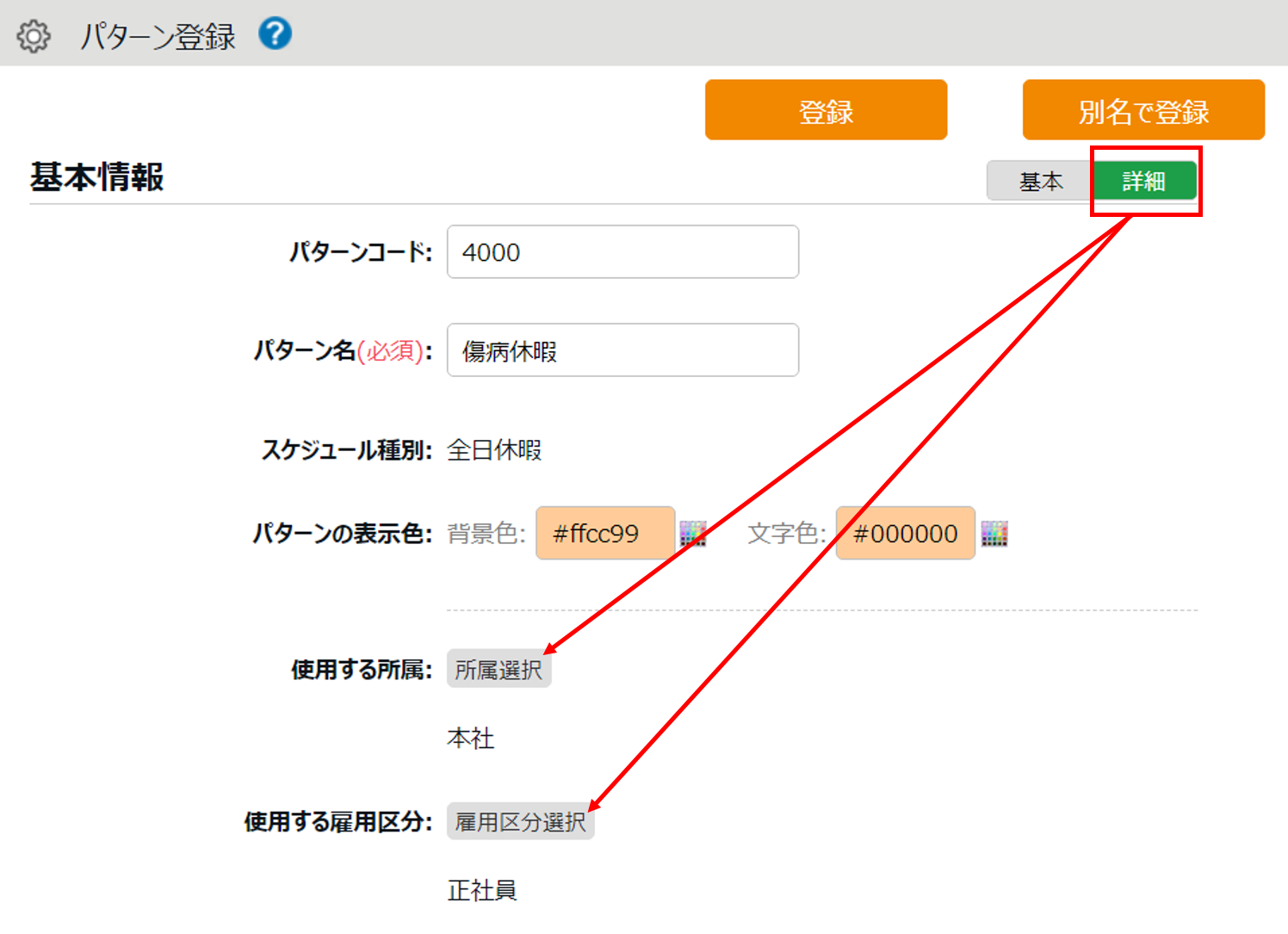This screenshot has height=934, width=1288.
Task: Click the パターンの表示色 label
Action: [x=342, y=534]
